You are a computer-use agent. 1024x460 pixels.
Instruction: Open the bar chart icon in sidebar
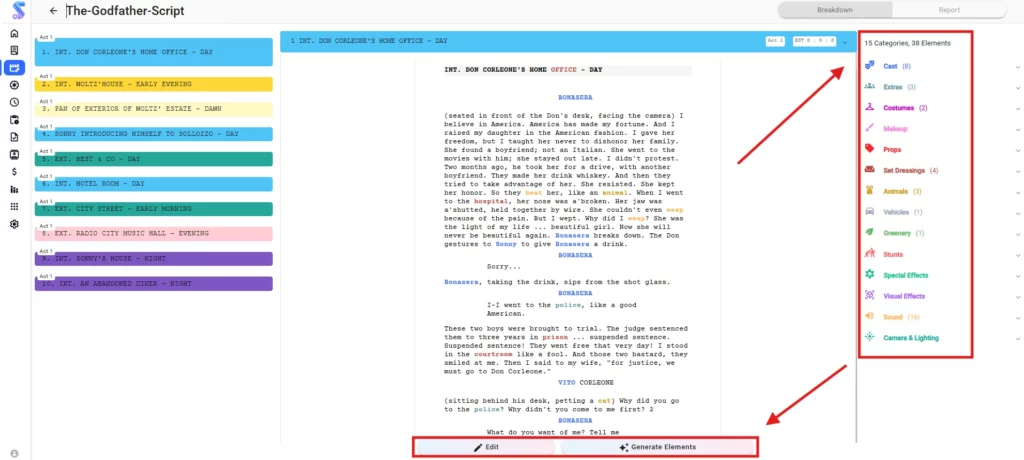click(14, 189)
